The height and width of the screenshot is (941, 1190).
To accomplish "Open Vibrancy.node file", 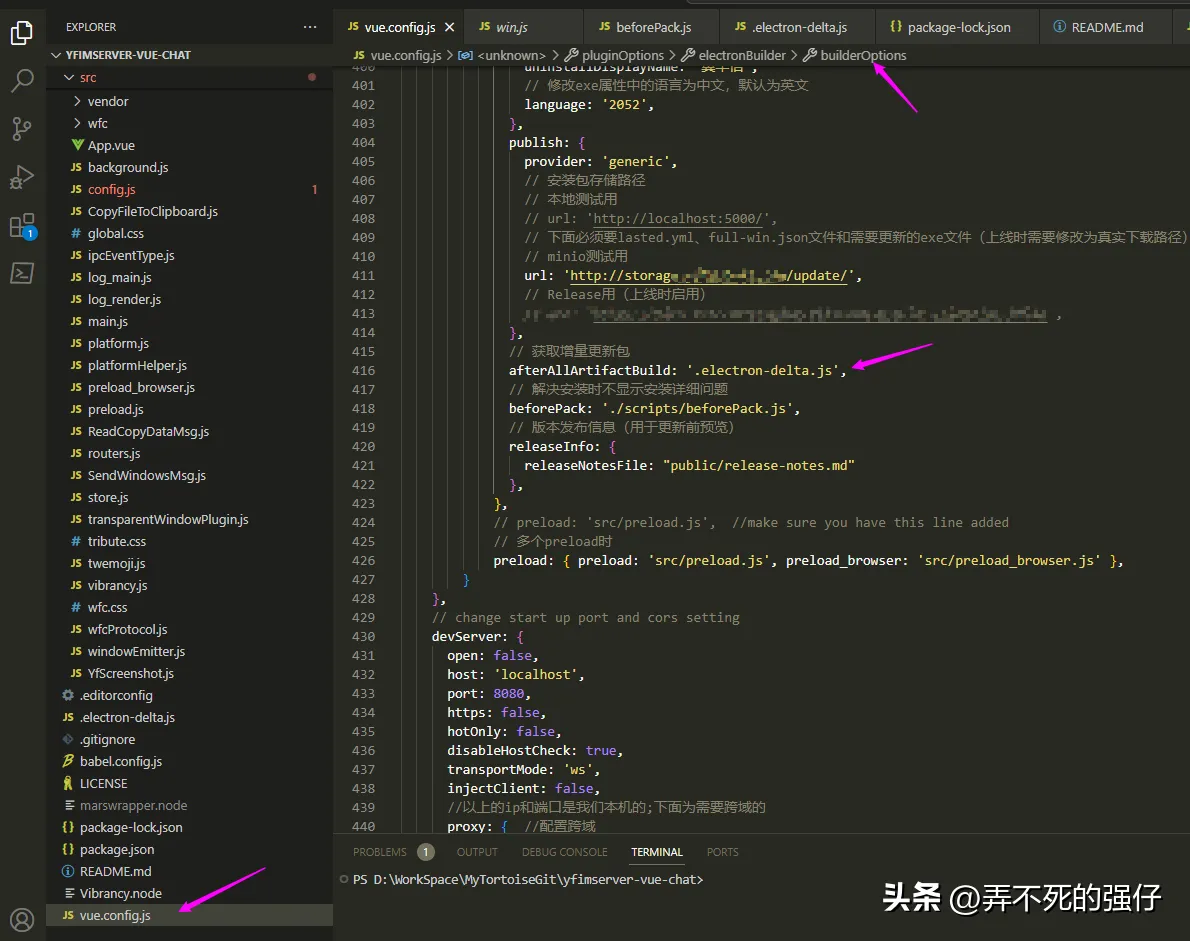I will pos(190,893).
